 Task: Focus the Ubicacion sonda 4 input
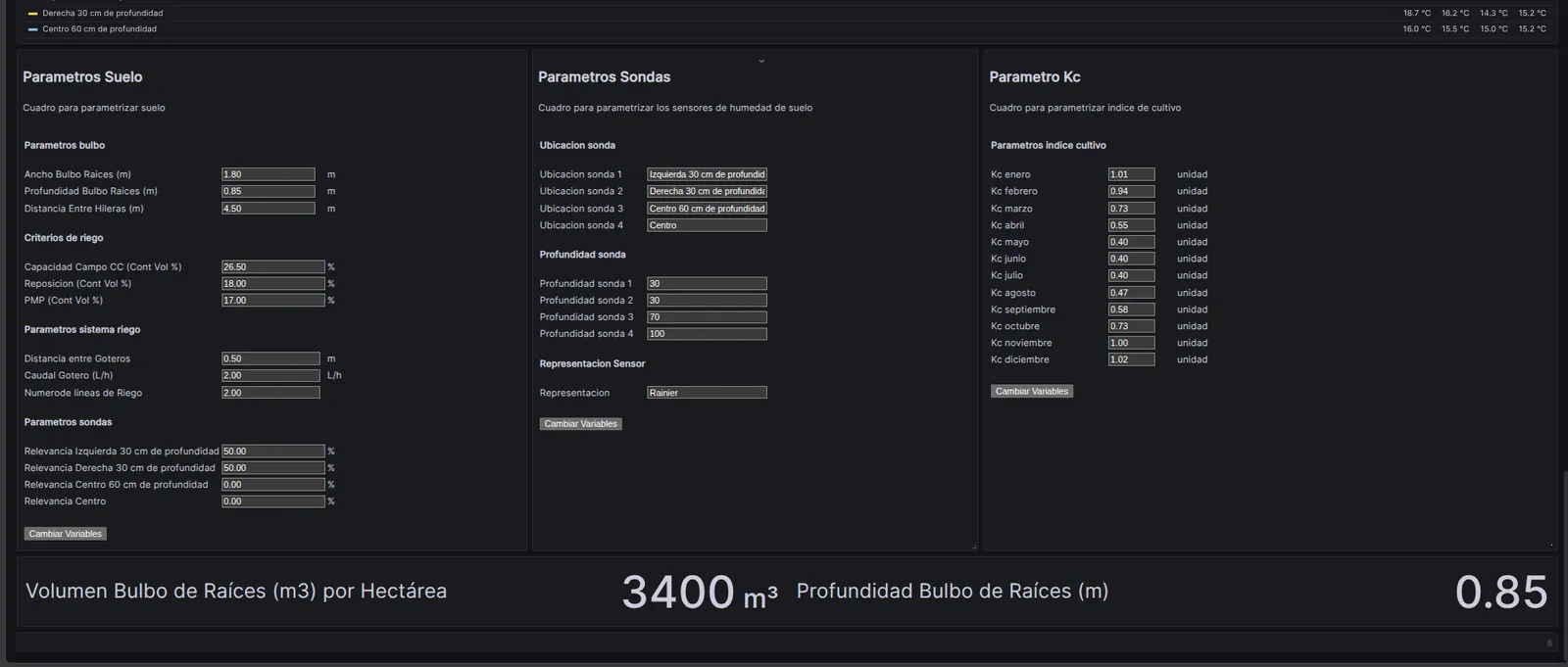[x=707, y=225]
